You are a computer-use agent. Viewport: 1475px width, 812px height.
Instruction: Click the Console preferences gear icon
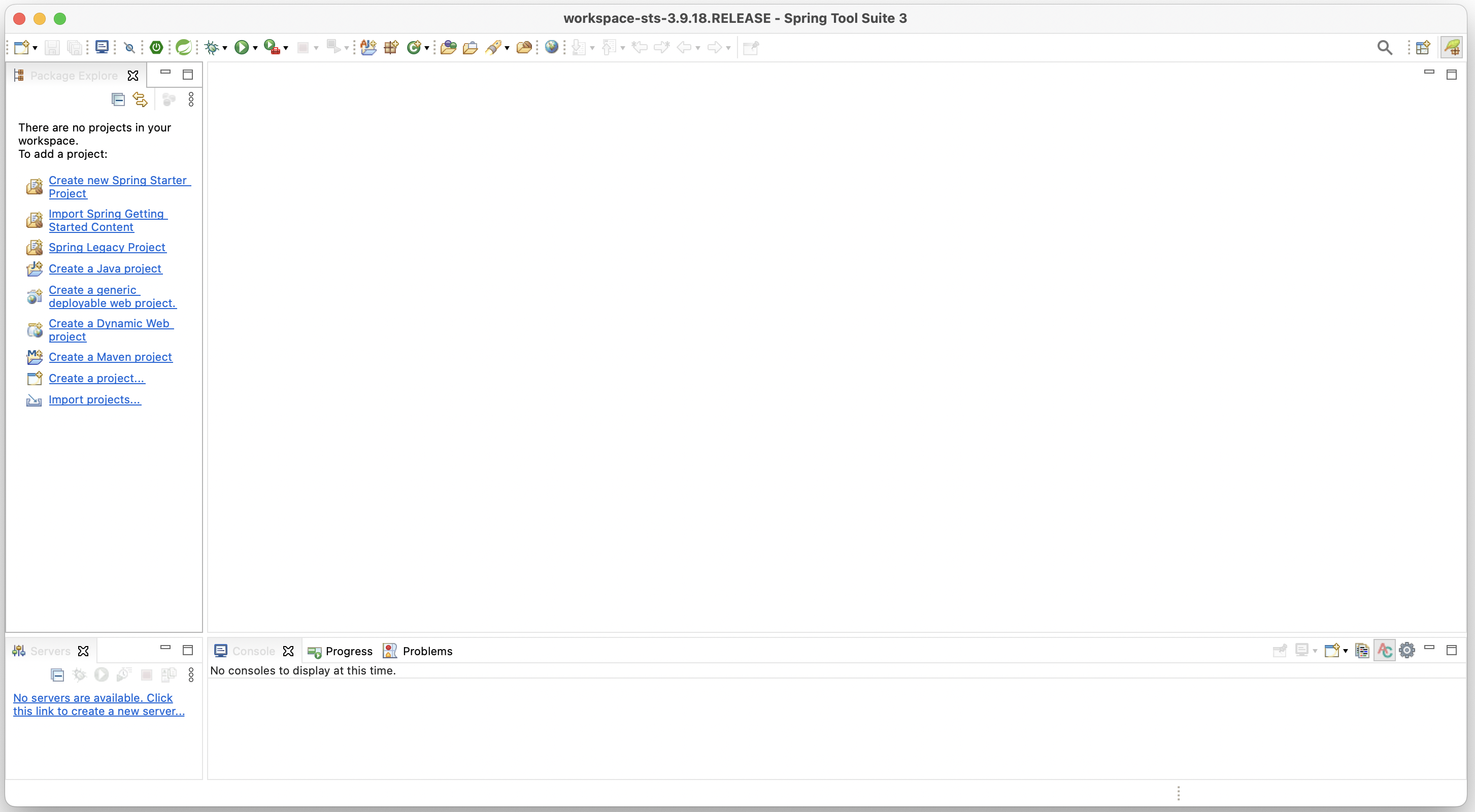pos(1407,650)
